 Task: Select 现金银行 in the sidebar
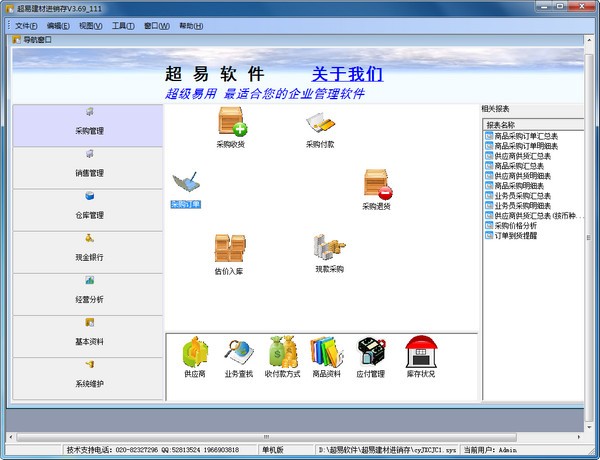click(x=88, y=252)
